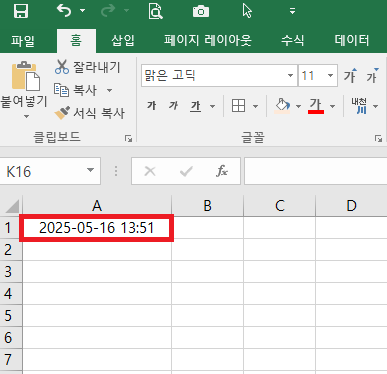Open the 파일 tab

click(23, 41)
